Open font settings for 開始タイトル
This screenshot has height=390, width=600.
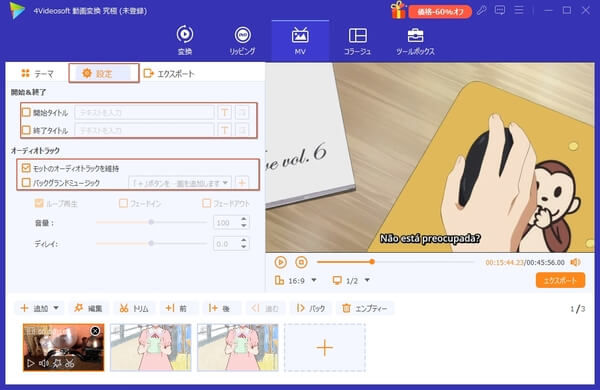(x=225, y=113)
